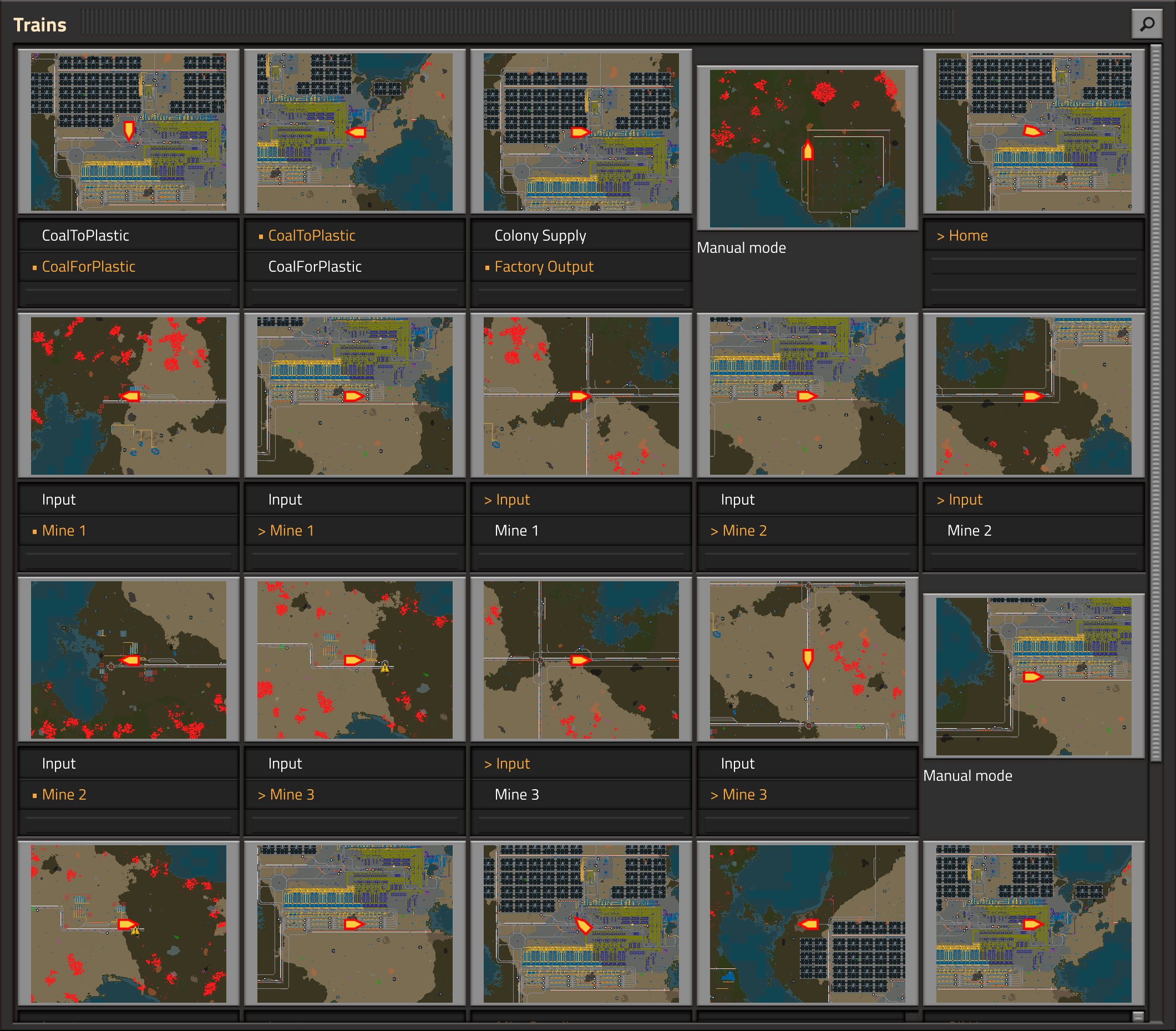
Task: Open the Manual mode train via its minimap thumbnail
Action: pos(807,147)
